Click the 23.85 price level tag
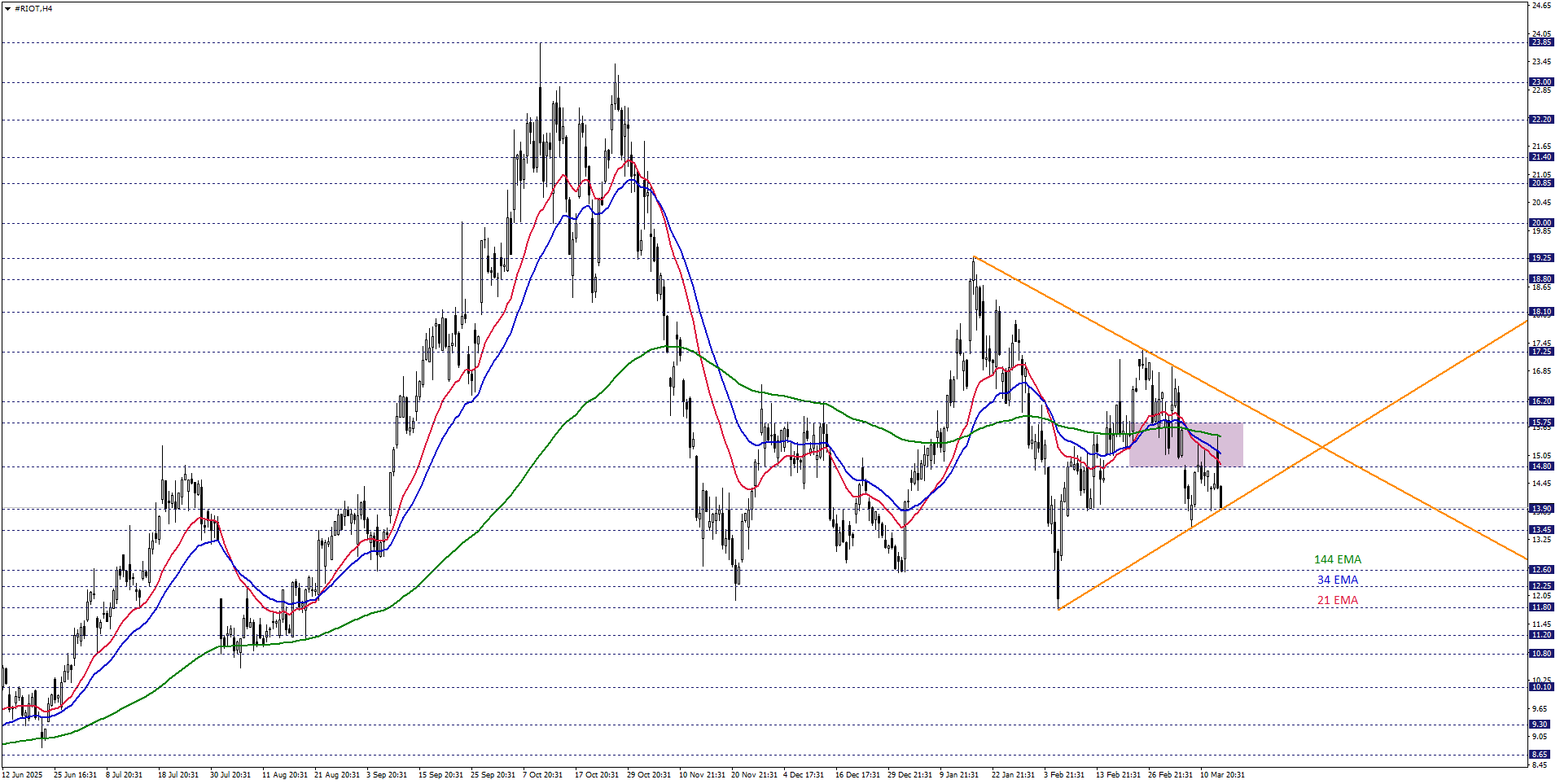 (x=1540, y=42)
